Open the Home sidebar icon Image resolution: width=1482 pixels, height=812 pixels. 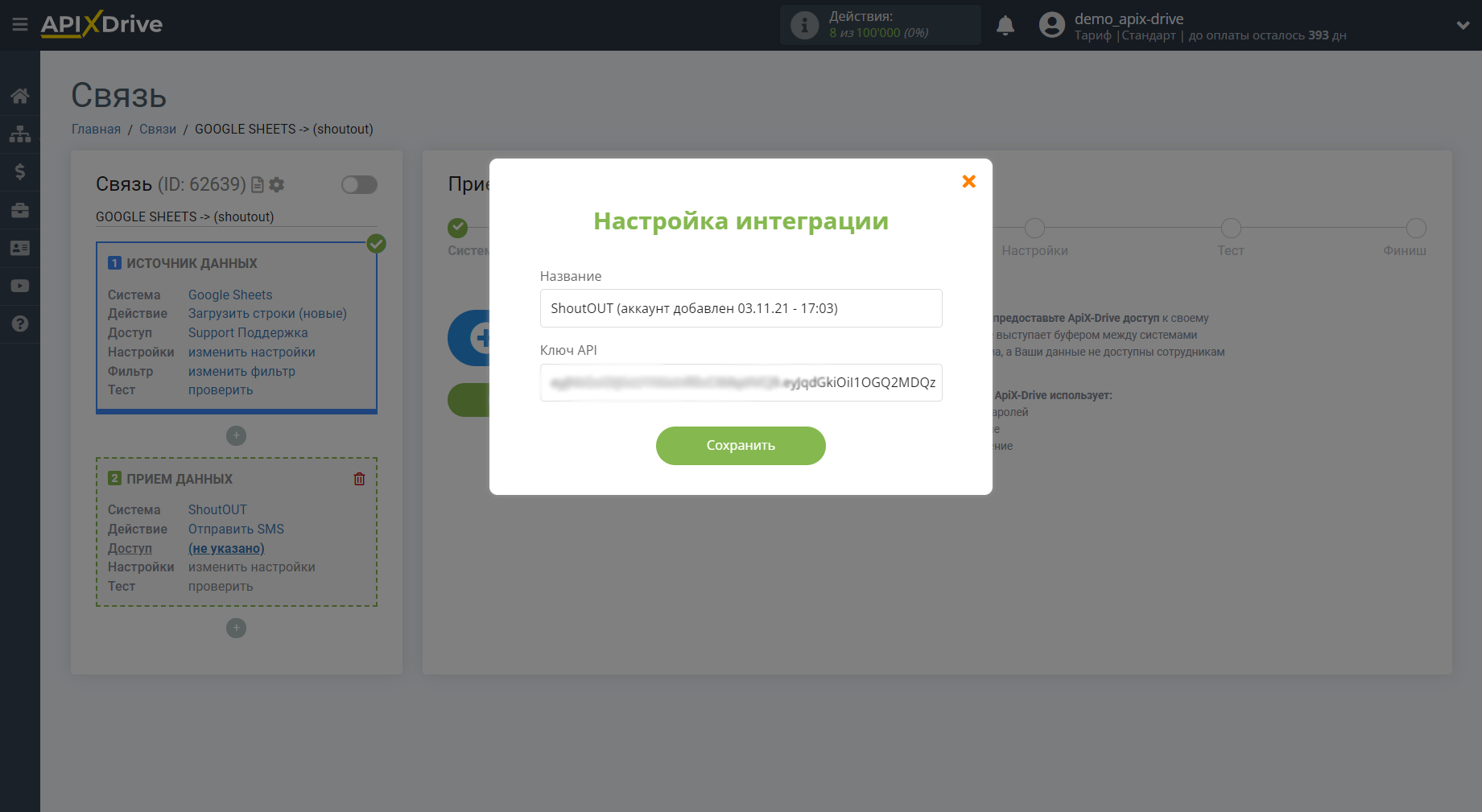pyautogui.click(x=20, y=97)
